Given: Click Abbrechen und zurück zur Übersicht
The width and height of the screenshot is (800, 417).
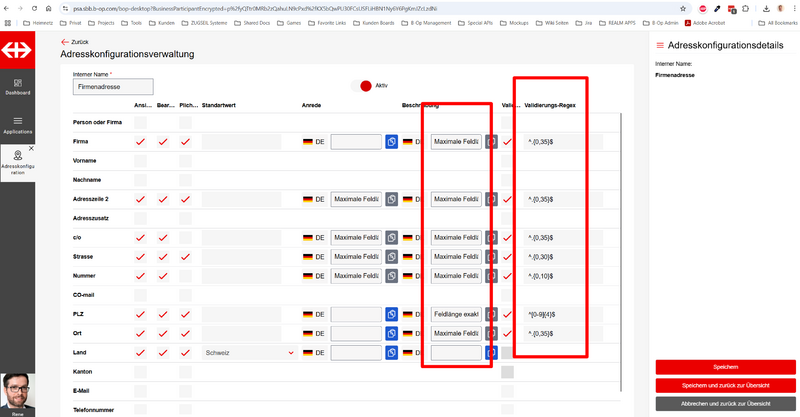Looking at the screenshot, I should 725,404.
